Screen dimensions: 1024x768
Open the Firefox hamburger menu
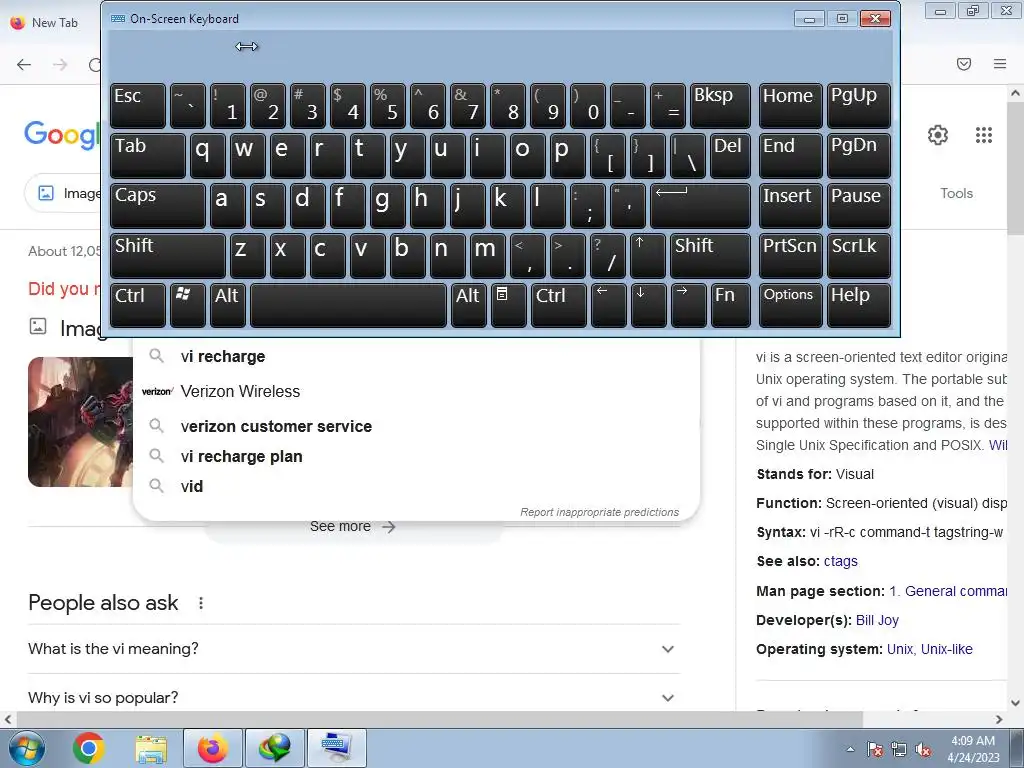[1000, 64]
